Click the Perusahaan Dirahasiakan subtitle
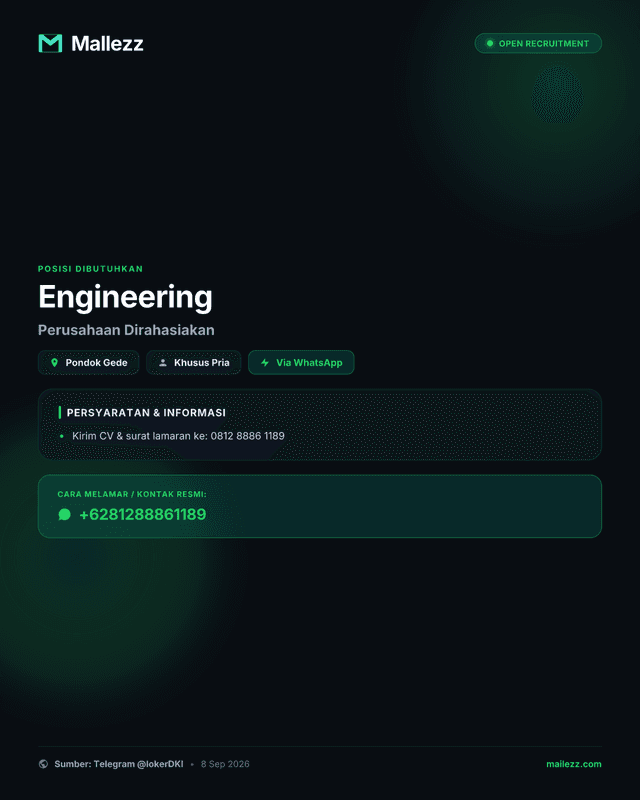The image size is (640, 800). click(x=126, y=330)
